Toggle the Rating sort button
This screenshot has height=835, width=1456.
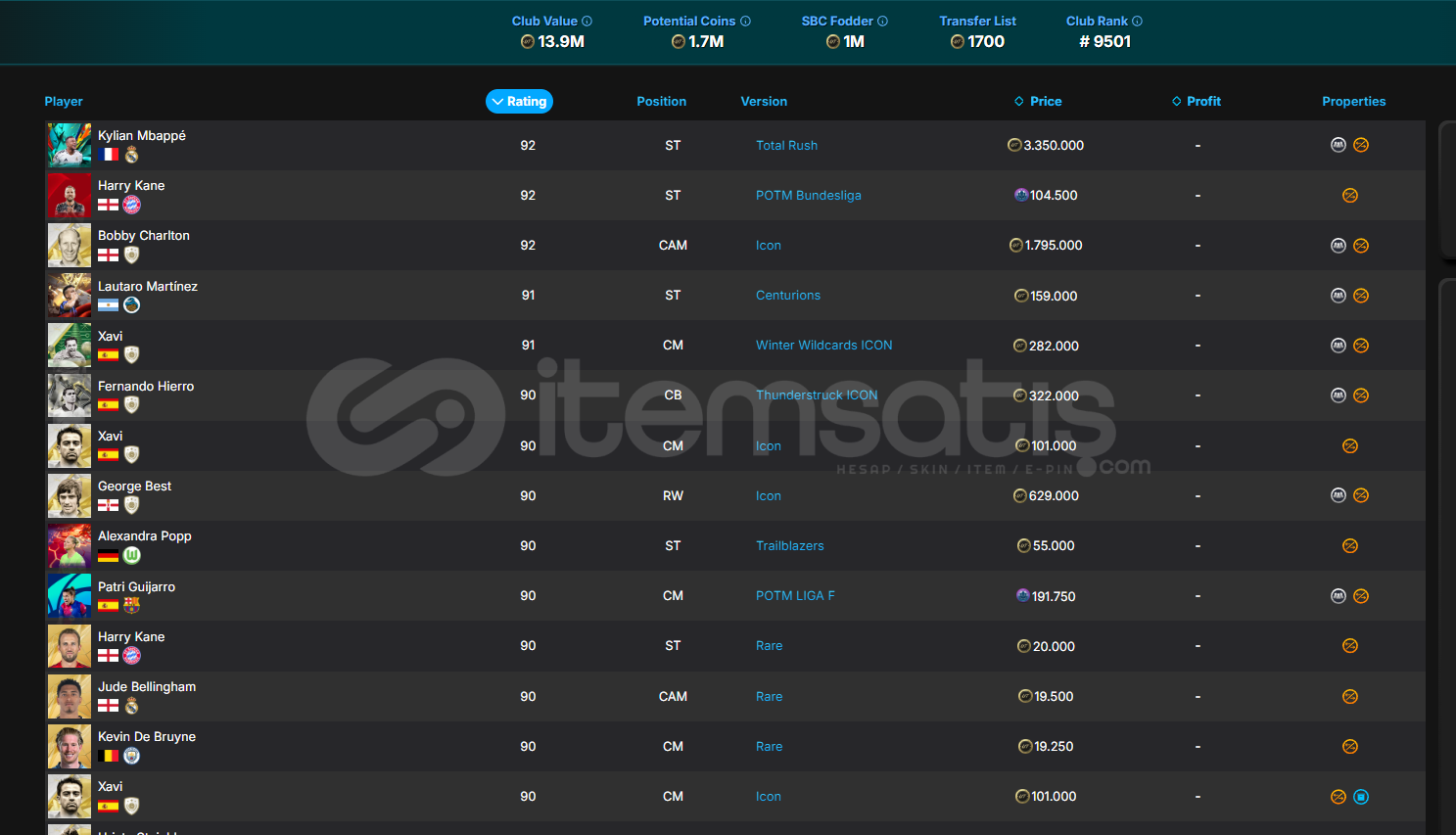pyautogui.click(x=519, y=101)
